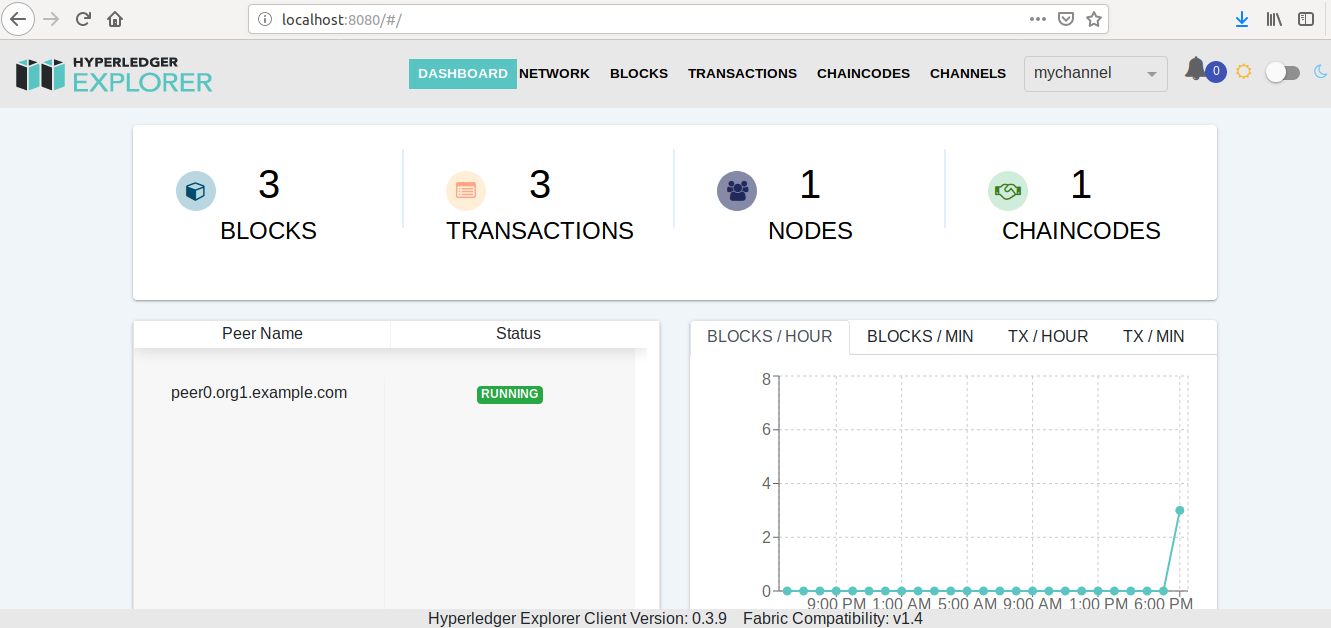Click the RUNNING status badge
Screen dimensions: 1331x628
click(510, 394)
